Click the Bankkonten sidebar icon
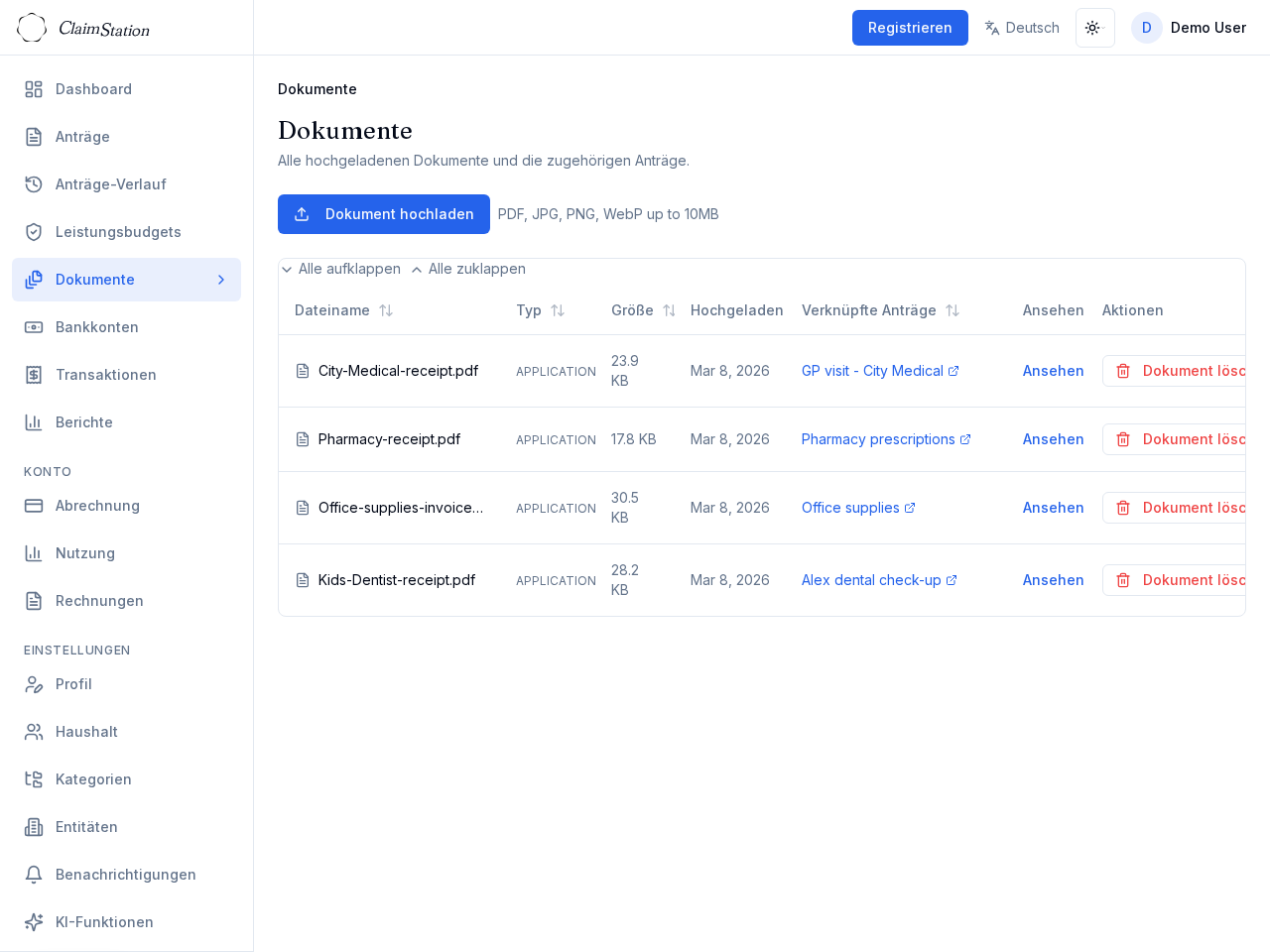 click(x=34, y=327)
